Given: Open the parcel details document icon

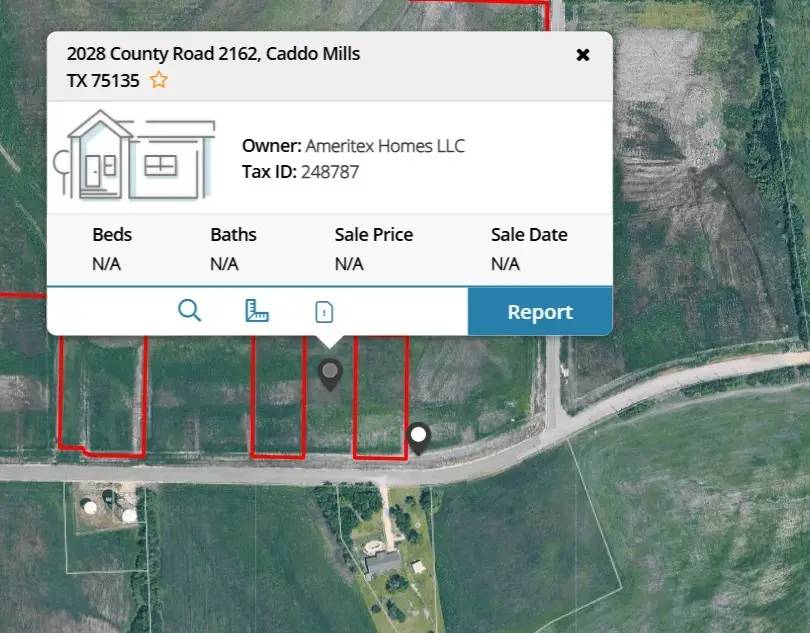Looking at the screenshot, I should (x=322, y=311).
